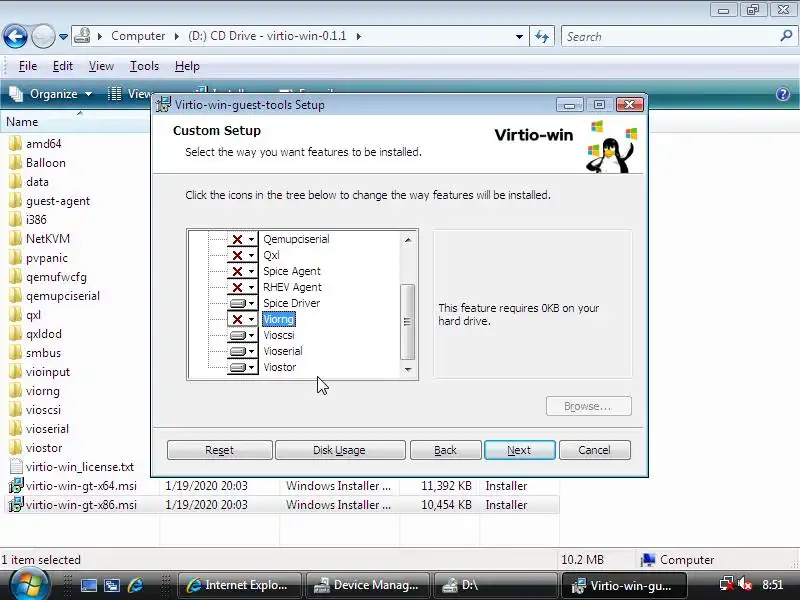Open the File menu in Explorer
The image size is (800, 600).
(x=28, y=66)
